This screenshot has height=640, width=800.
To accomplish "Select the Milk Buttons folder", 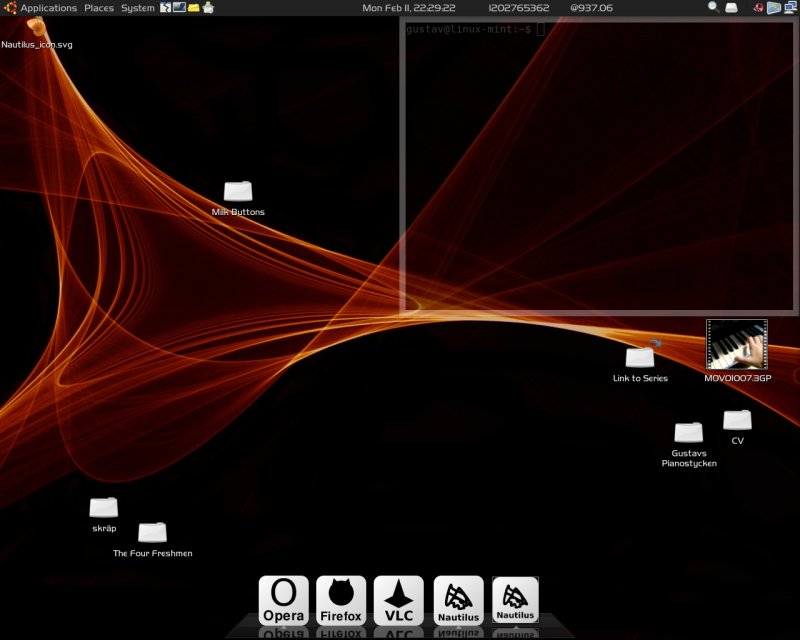I will 238,199.
